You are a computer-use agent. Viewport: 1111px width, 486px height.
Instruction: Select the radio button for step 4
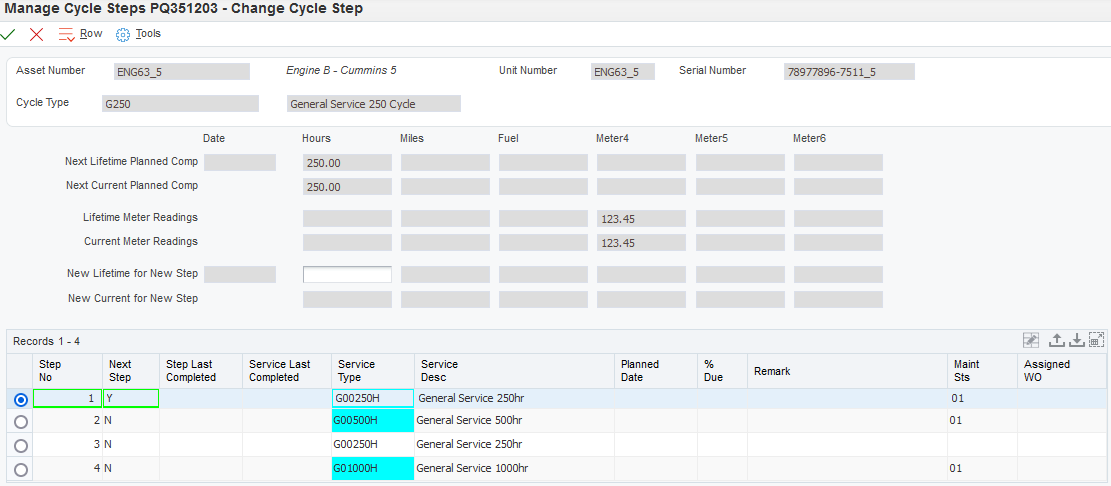(x=21, y=469)
